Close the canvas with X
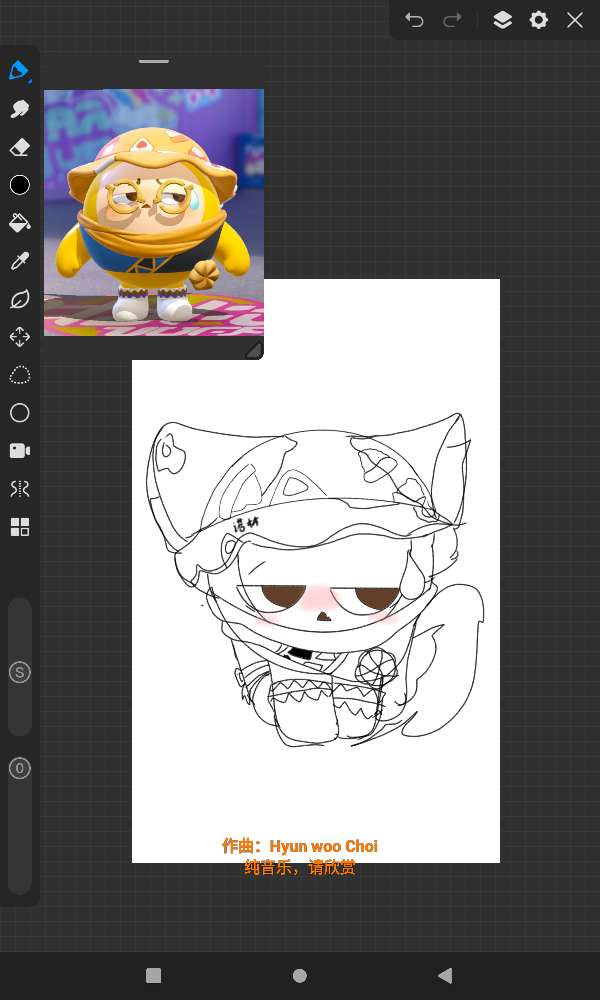The height and width of the screenshot is (1000, 600). tap(575, 20)
